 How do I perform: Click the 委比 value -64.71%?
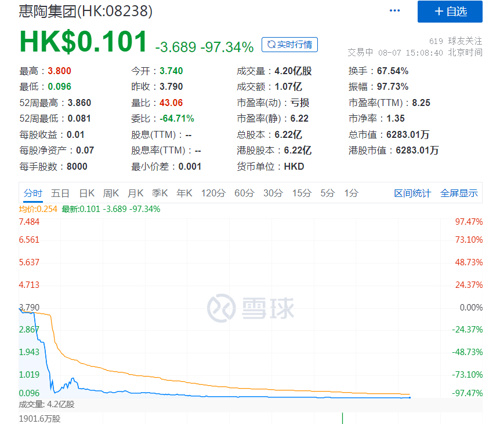click(x=177, y=118)
